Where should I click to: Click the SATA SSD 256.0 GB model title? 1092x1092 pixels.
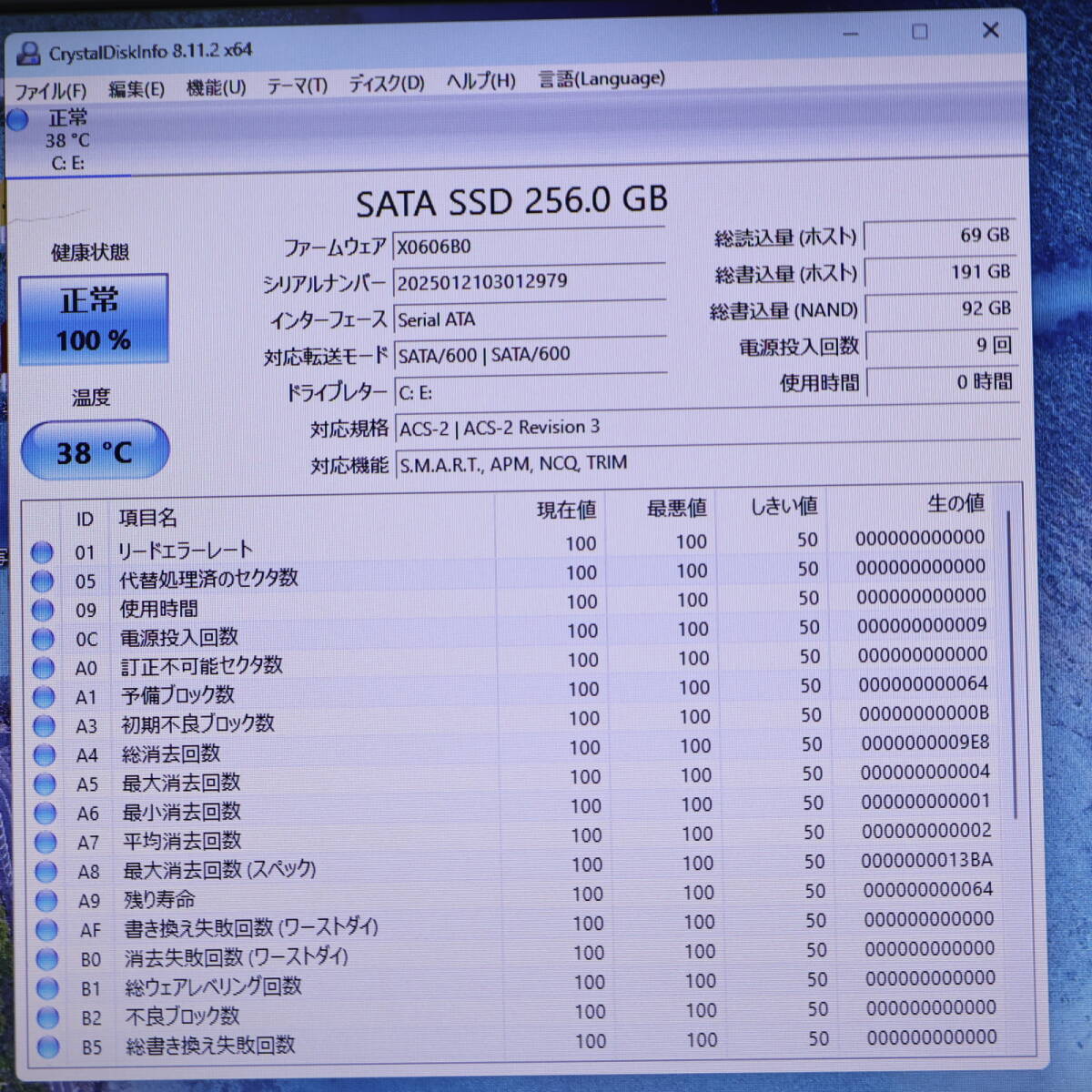511,201
